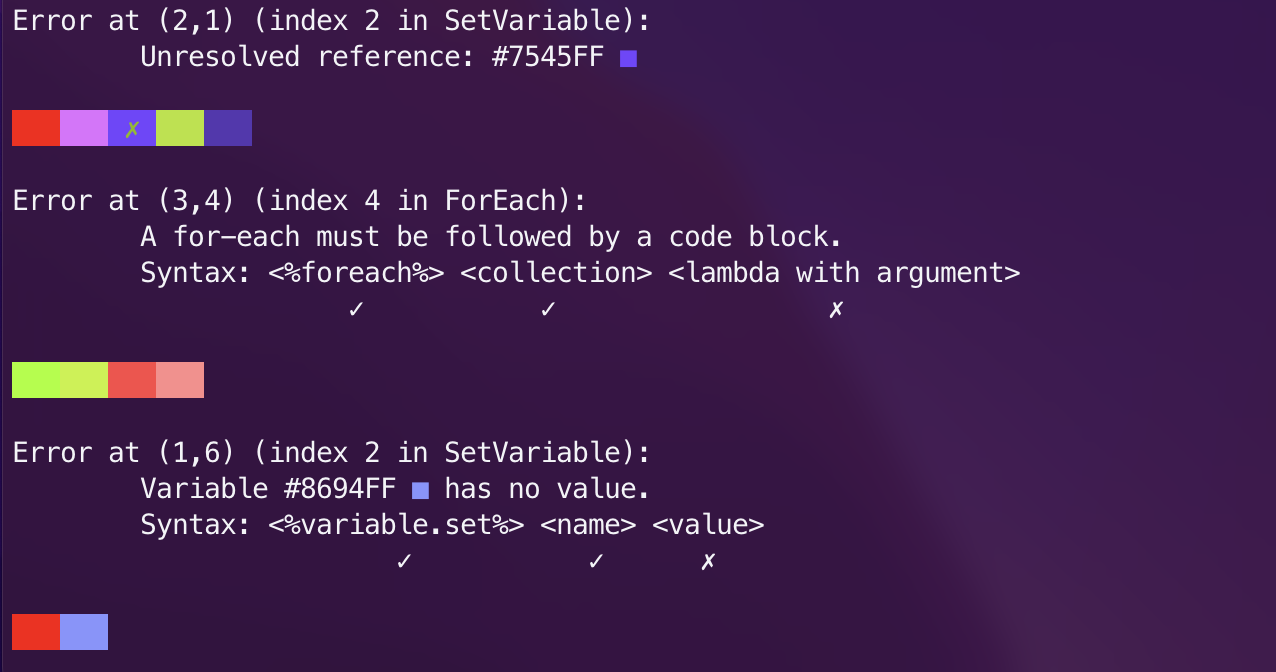Select the periwinkle blue swatch beside red
This screenshot has width=1276, height=672.
point(84,632)
